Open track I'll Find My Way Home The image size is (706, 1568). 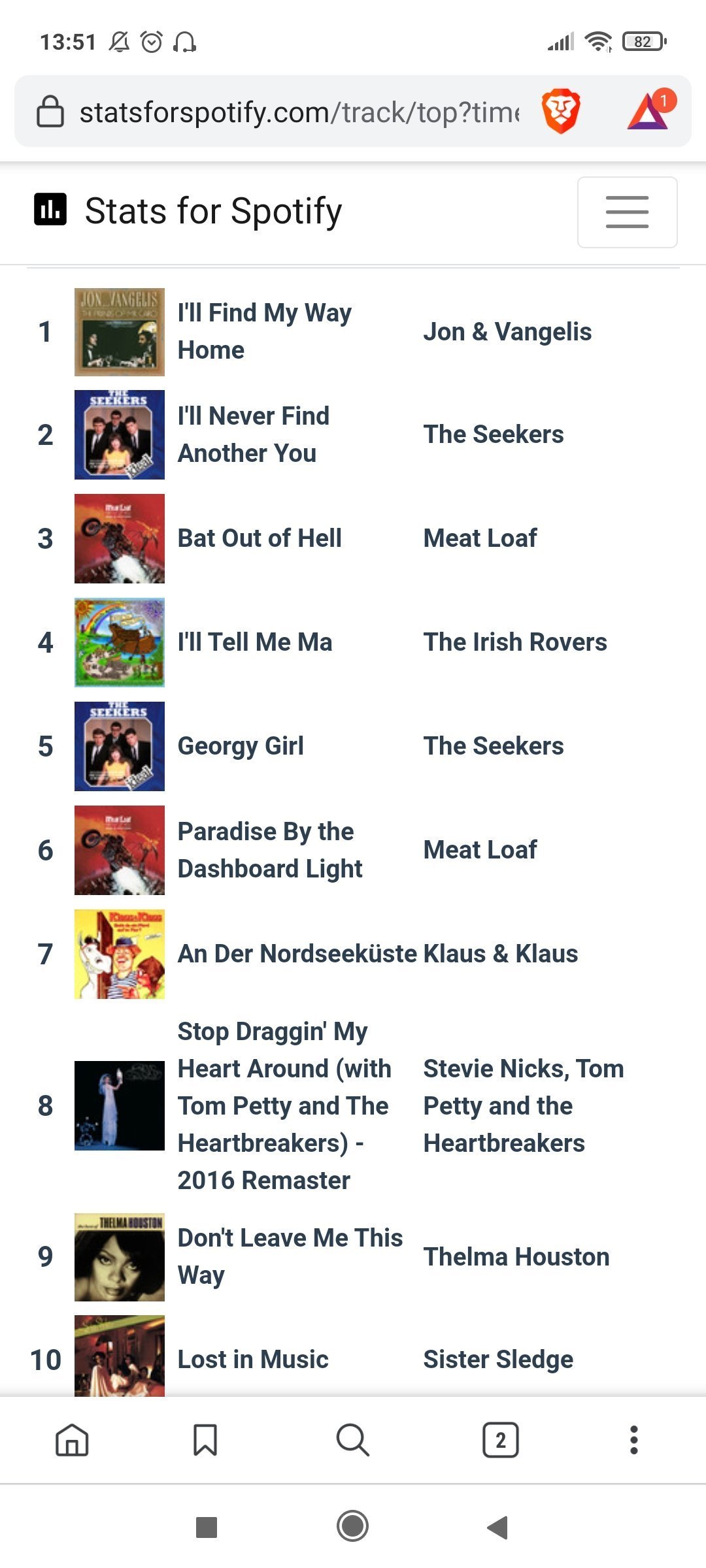point(265,331)
